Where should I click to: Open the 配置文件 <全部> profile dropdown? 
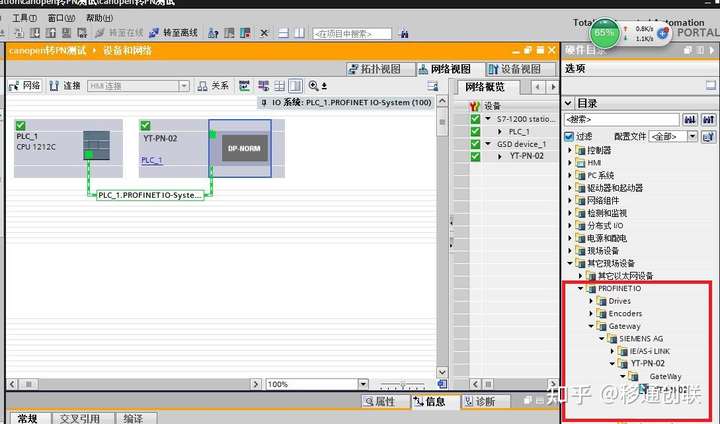coord(692,136)
